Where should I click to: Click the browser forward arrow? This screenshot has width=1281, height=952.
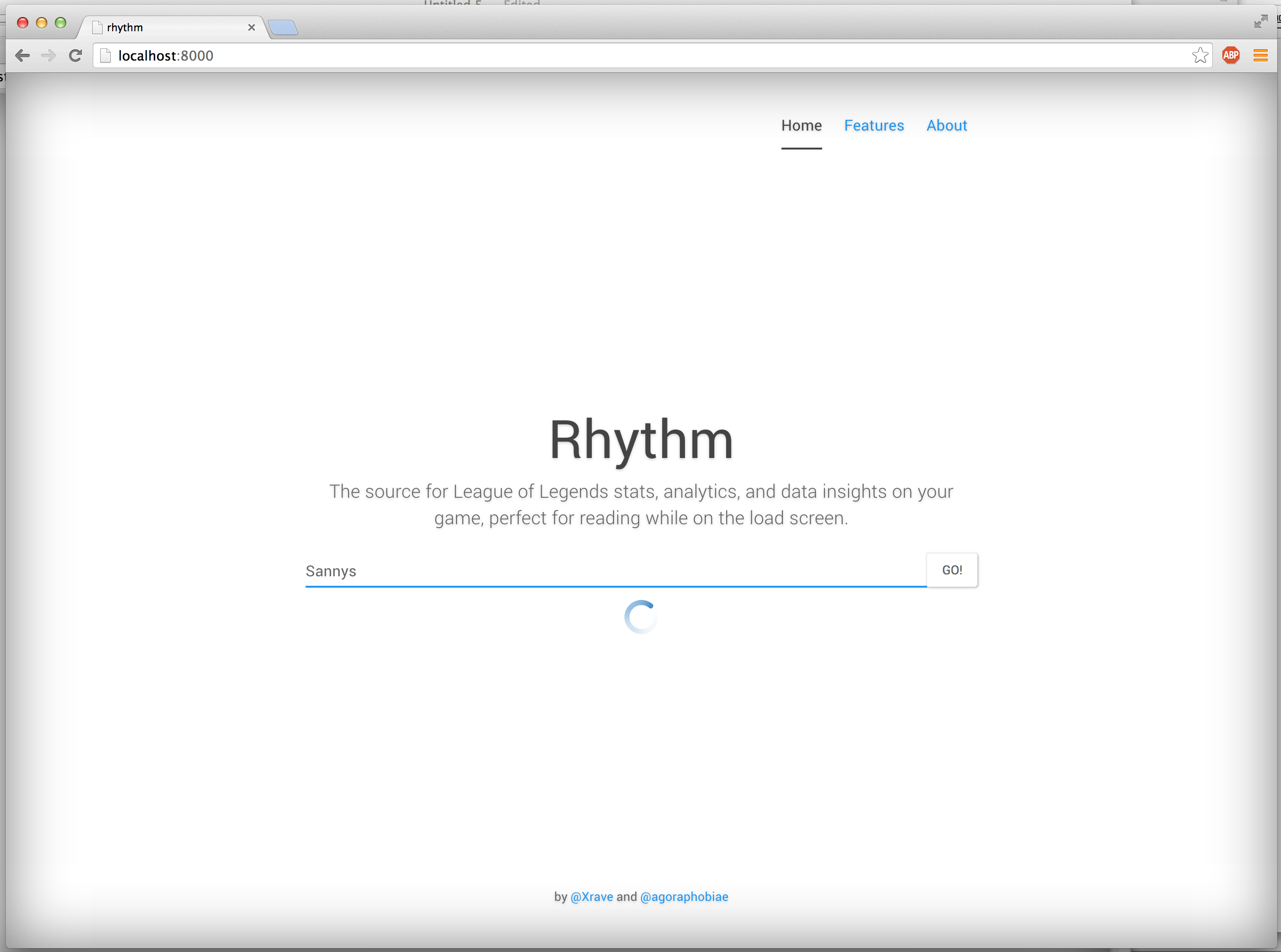(x=49, y=55)
